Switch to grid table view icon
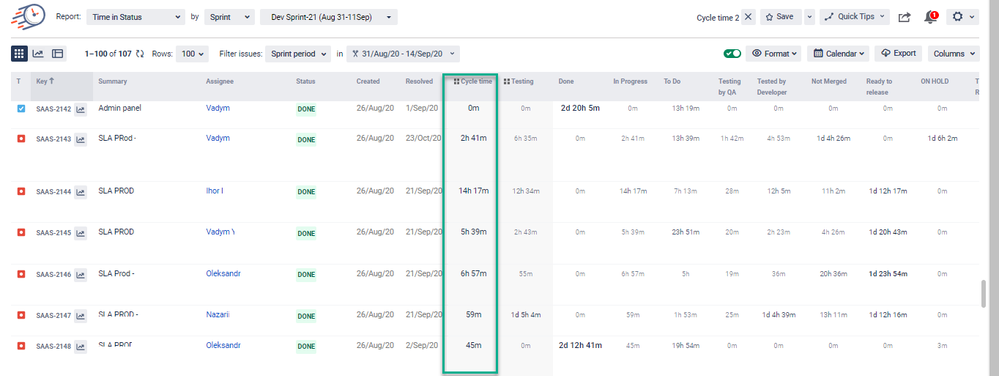This screenshot has width=999, height=376. pos(18,54)
